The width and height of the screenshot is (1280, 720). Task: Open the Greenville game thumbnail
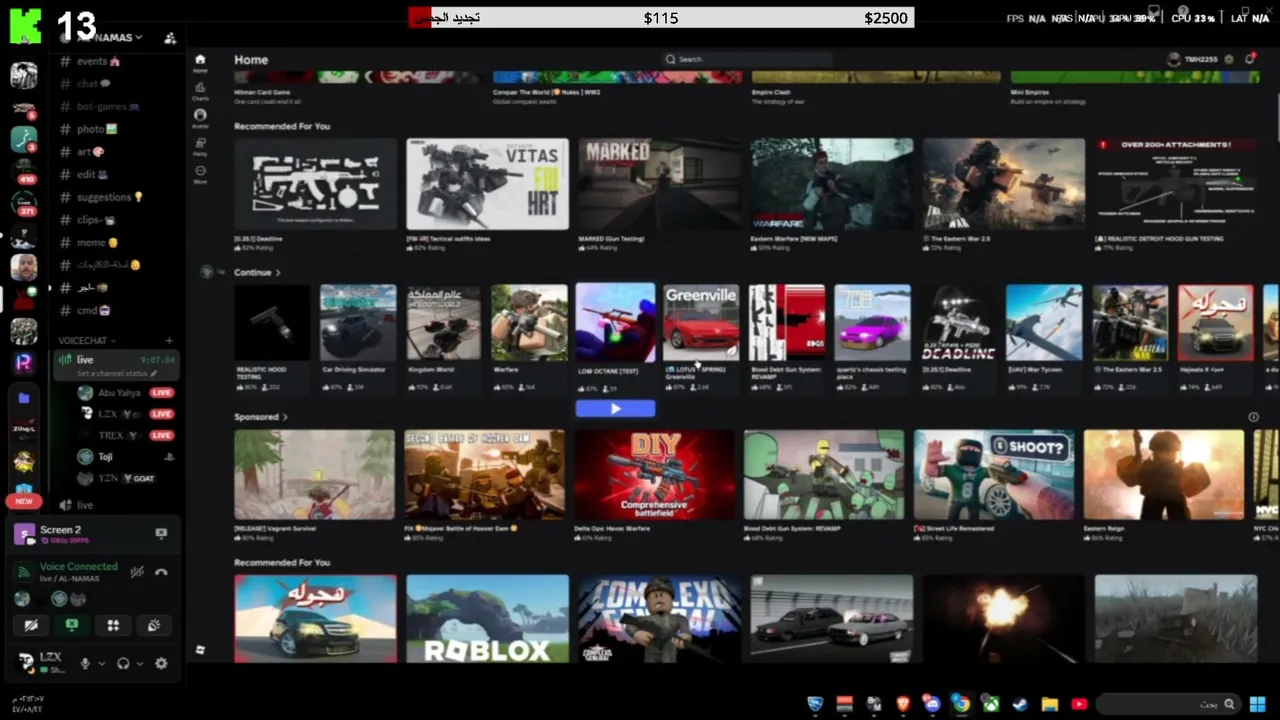coord(701,323)
